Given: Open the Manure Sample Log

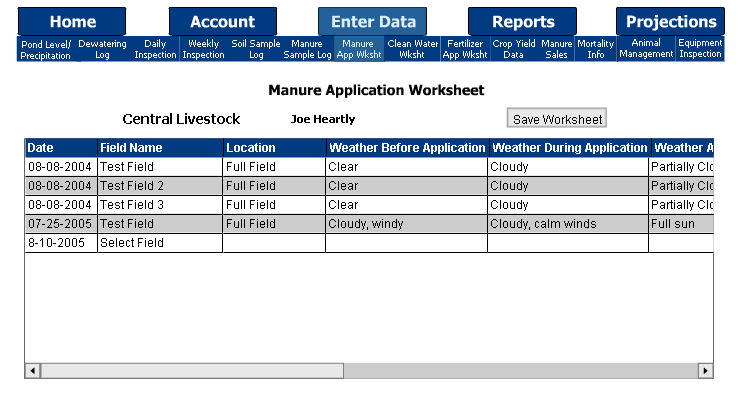Looking at the screenshot, I should pyautogui.click(x=307, y=49).
